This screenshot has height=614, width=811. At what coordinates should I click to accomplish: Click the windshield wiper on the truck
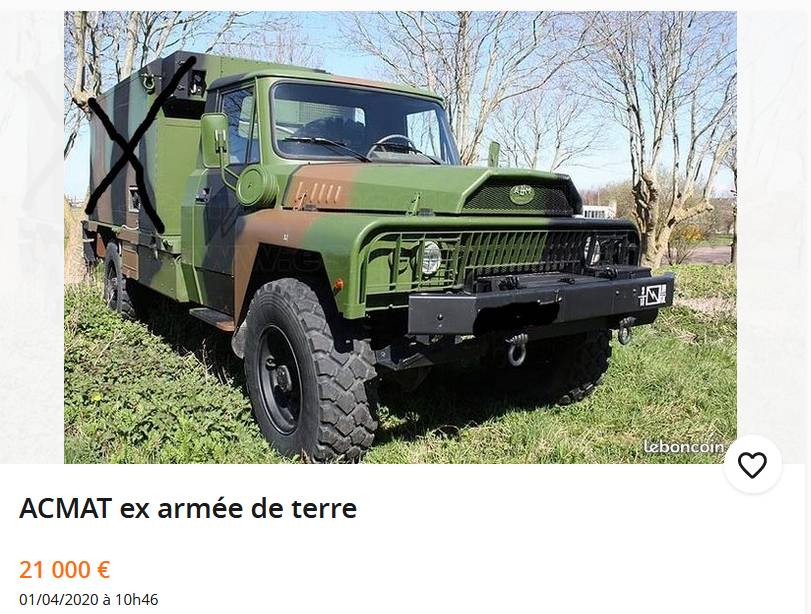click(x=326, y=146)
